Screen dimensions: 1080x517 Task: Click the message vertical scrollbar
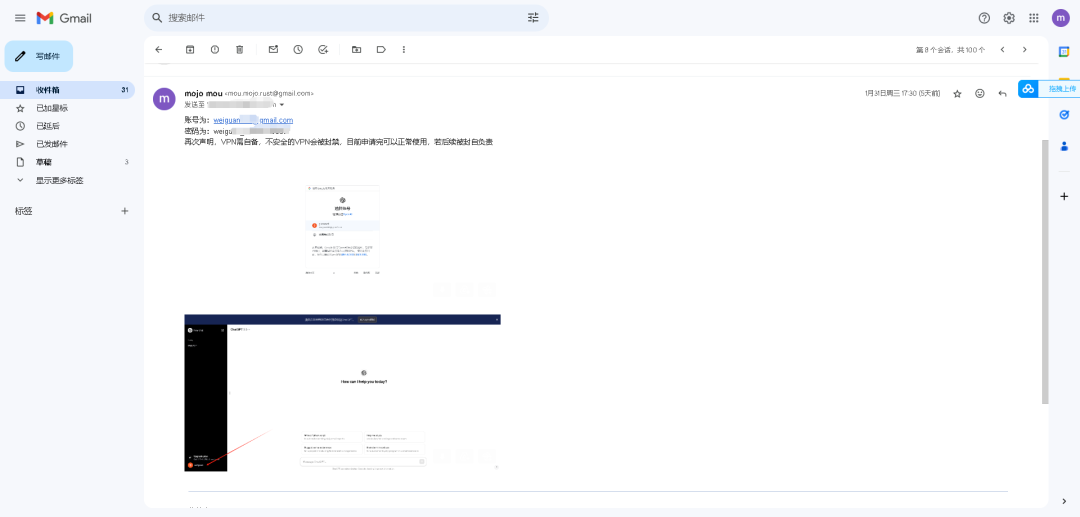pos(1046,271)
